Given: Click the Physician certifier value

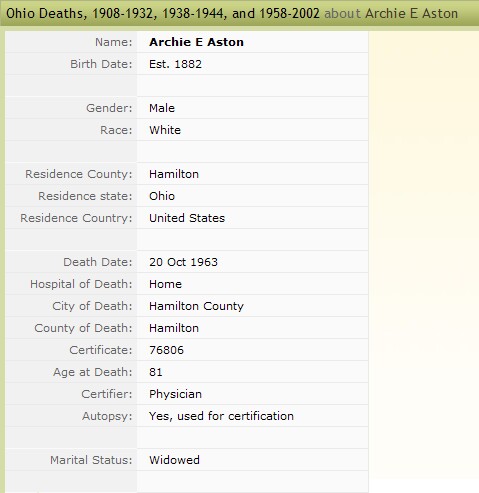Looking at the screenshot, I should pyautogui.click(x=175, y=394).
